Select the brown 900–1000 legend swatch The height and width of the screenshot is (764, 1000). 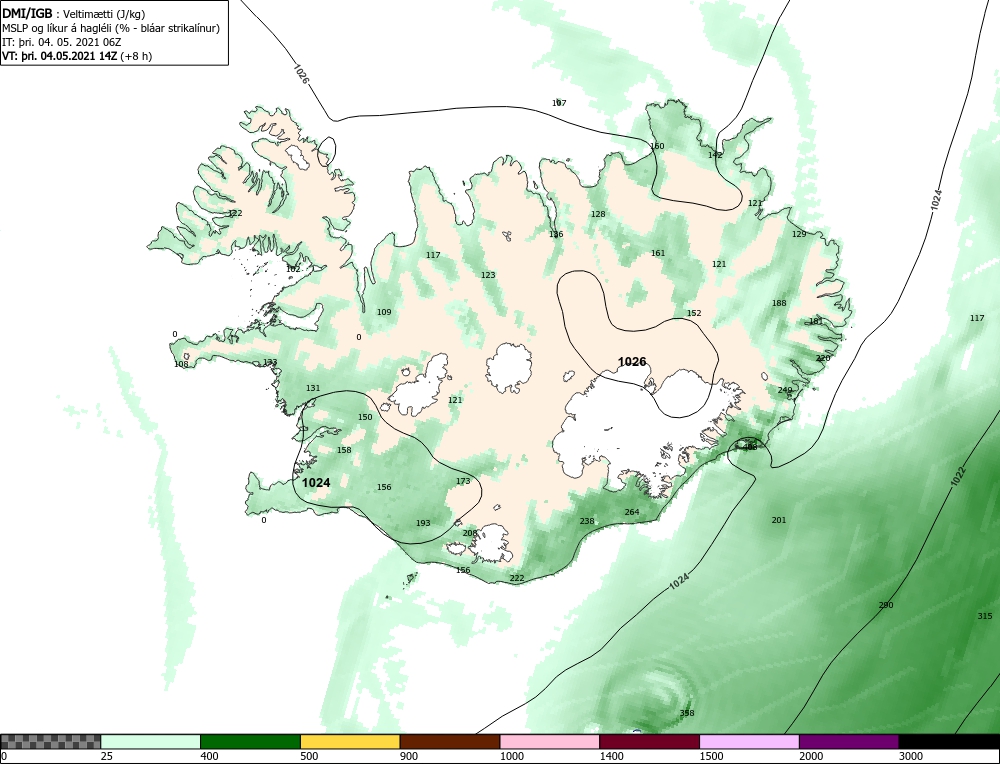[450, 742]
